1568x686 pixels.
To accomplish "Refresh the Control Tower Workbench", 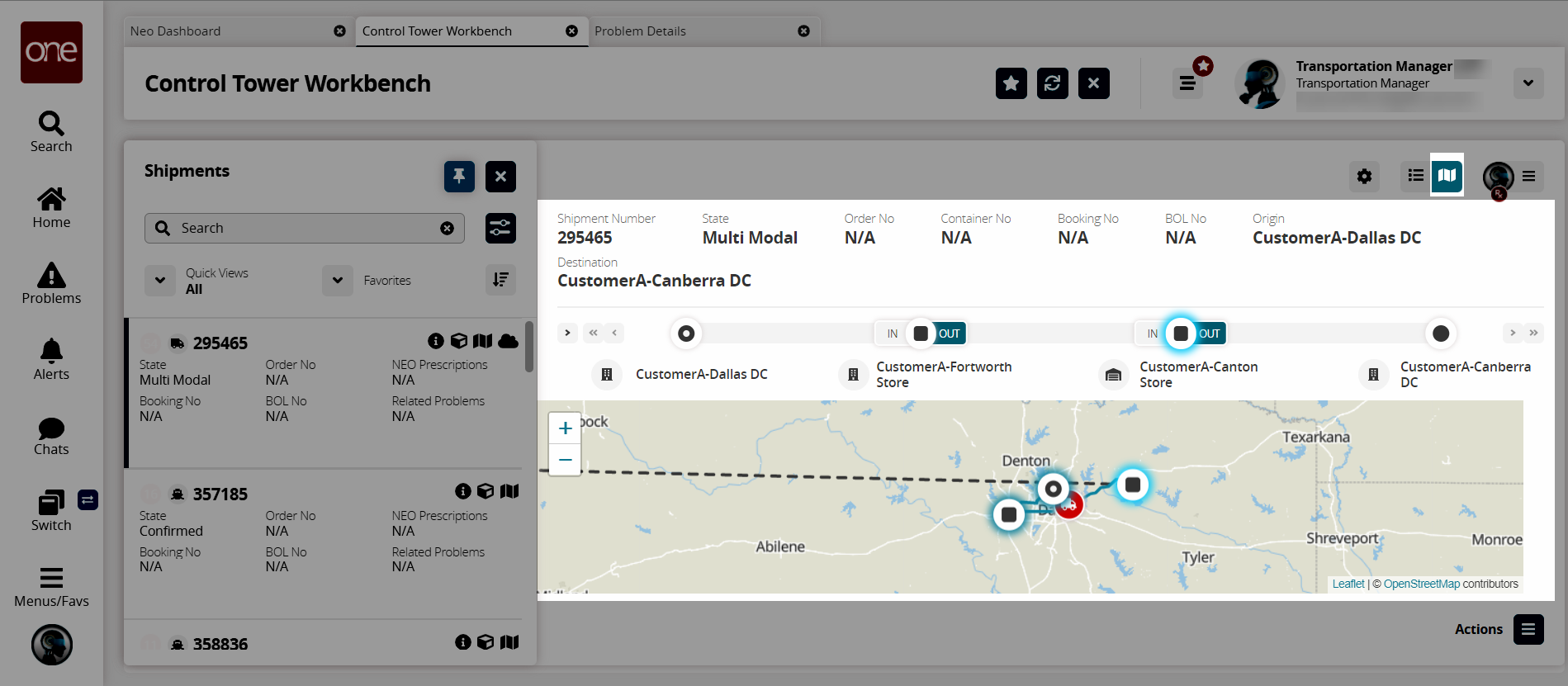I will click(1052, 83).
